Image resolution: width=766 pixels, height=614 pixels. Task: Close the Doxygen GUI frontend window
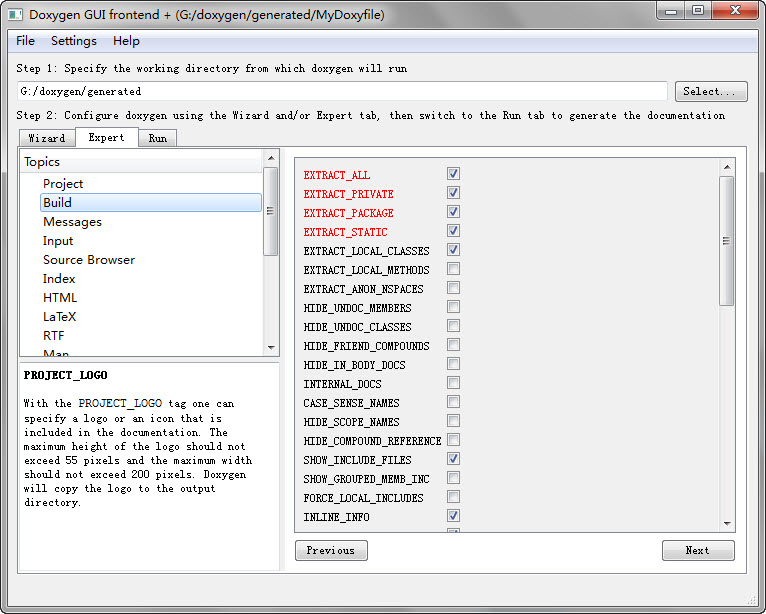[735, 11]
